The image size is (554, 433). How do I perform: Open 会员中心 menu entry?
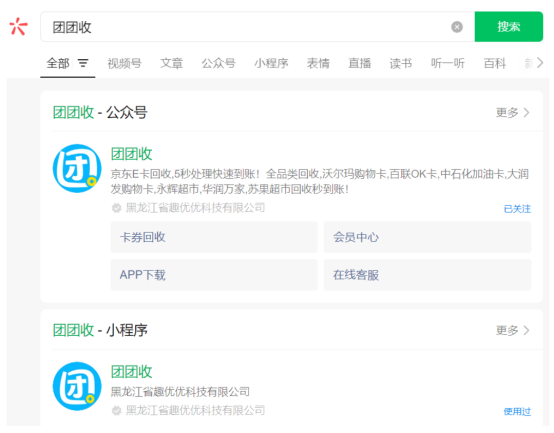(x=428, y=237)
